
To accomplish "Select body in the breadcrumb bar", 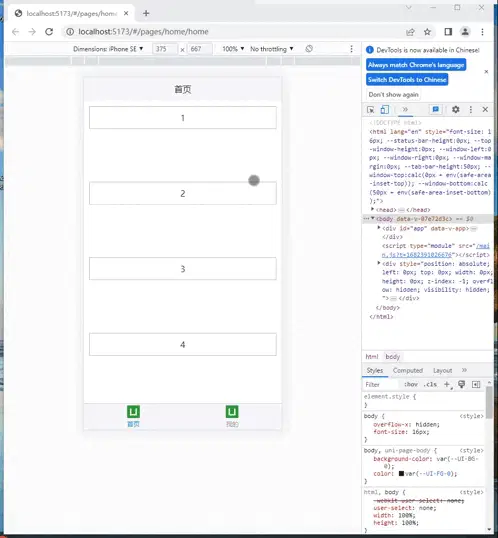I will (x=393, y=357).
